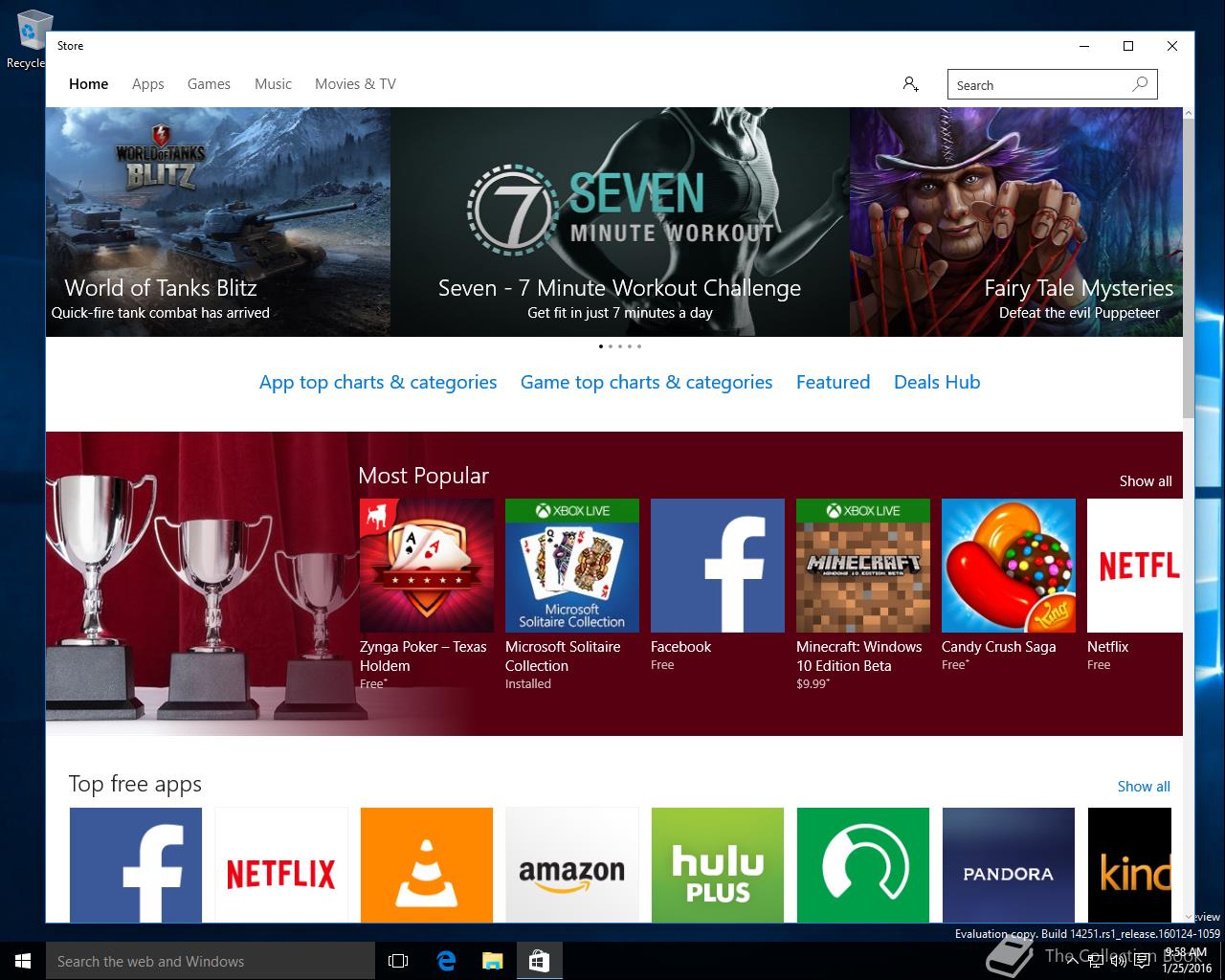
Task: Open the Featured link
Action: 833,382
